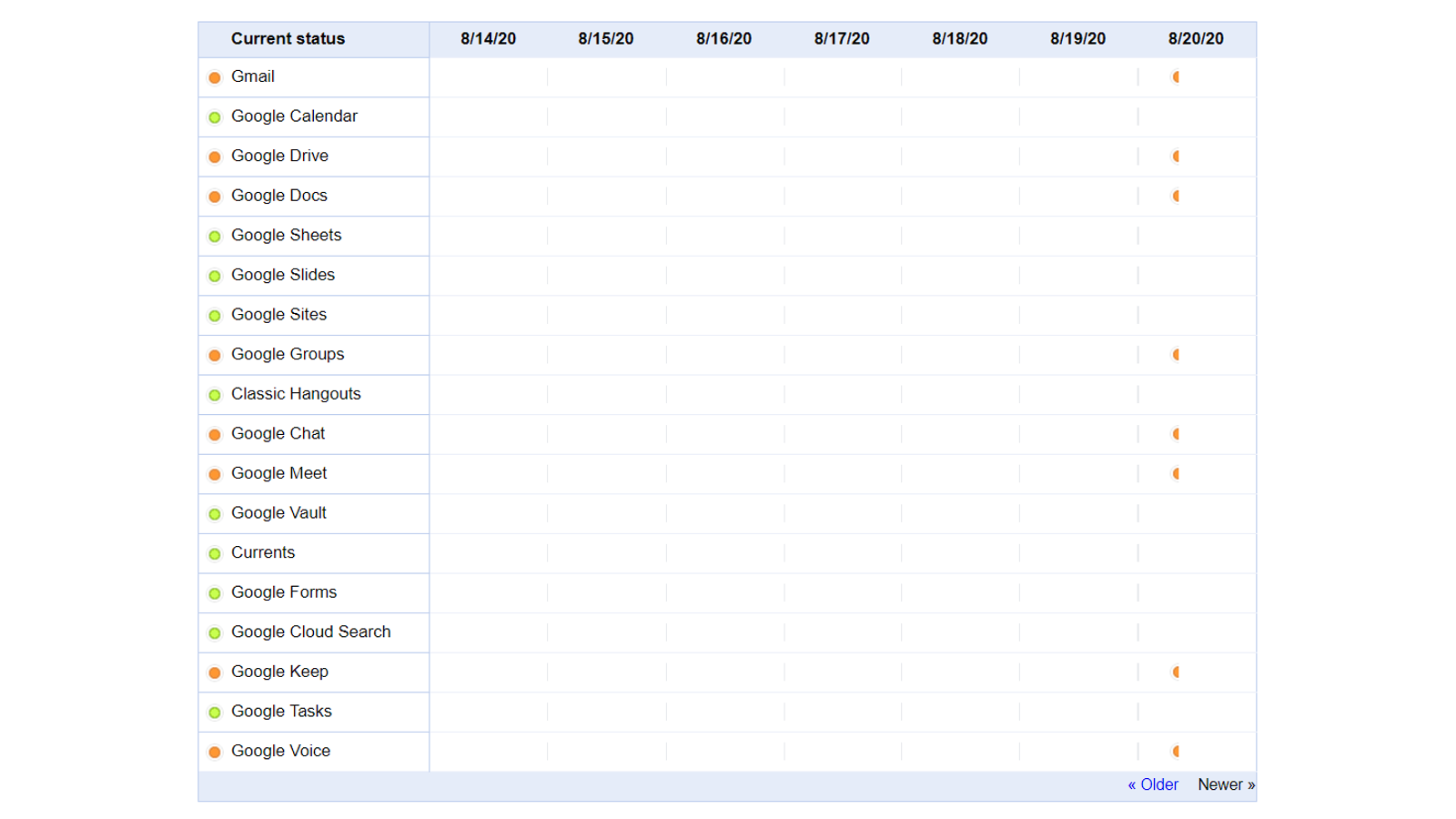Click the orange status dot beside Gmail

[215, 77]
